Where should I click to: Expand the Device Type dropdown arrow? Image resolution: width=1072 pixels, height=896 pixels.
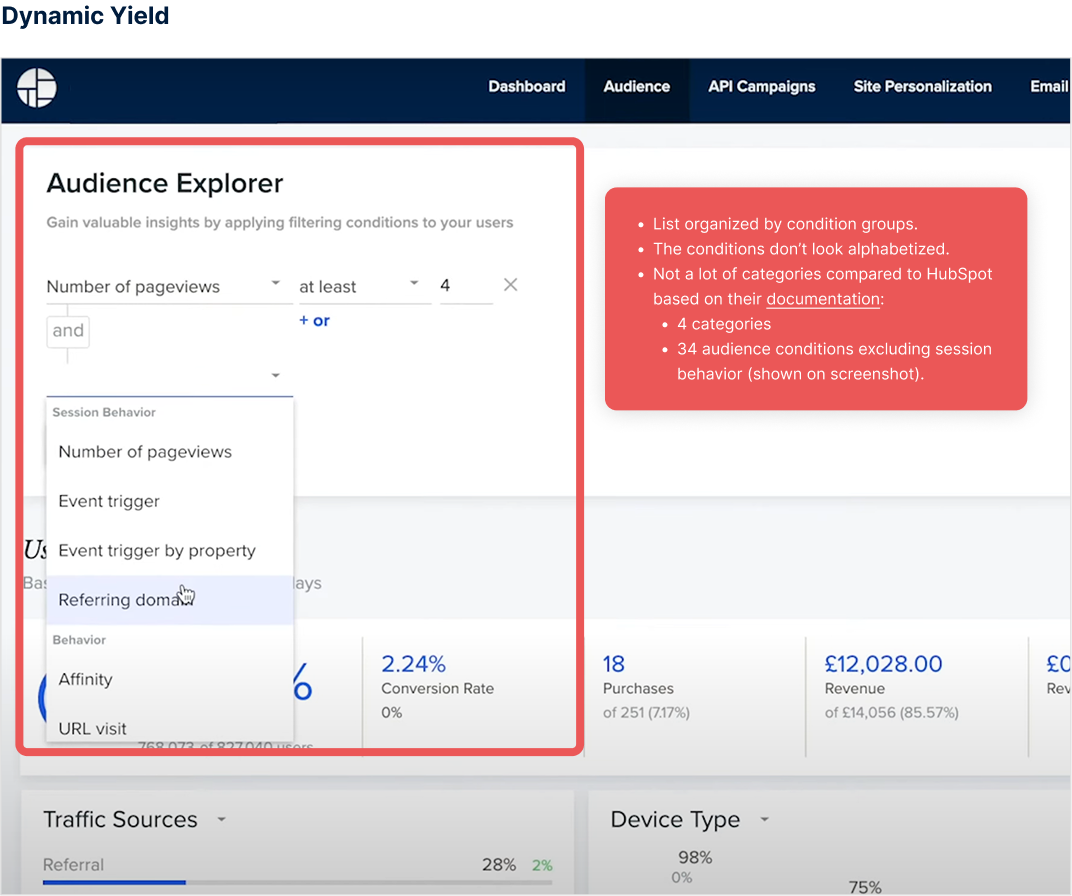click(764, 819)
